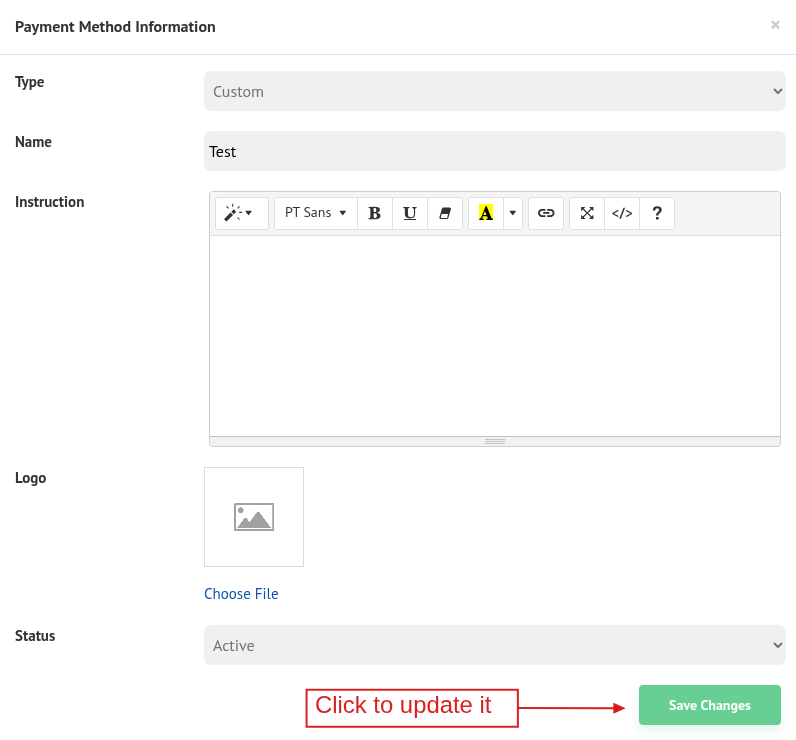The image size is (796, 740).
Task: Open the PT Sans font family dropdown
Action: [315, 213]
